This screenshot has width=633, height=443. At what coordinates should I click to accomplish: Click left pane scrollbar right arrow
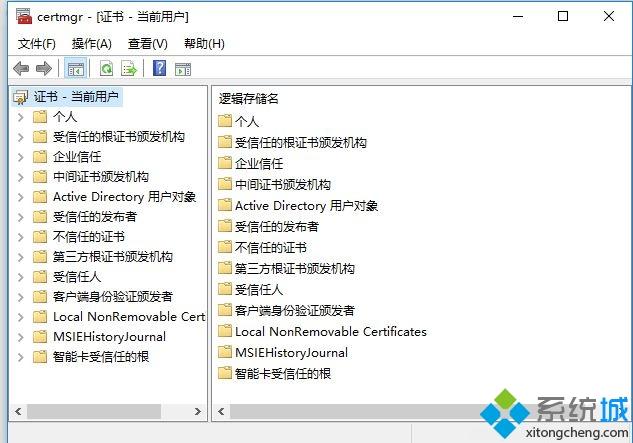pyautogui.click(x=197, y=412)
